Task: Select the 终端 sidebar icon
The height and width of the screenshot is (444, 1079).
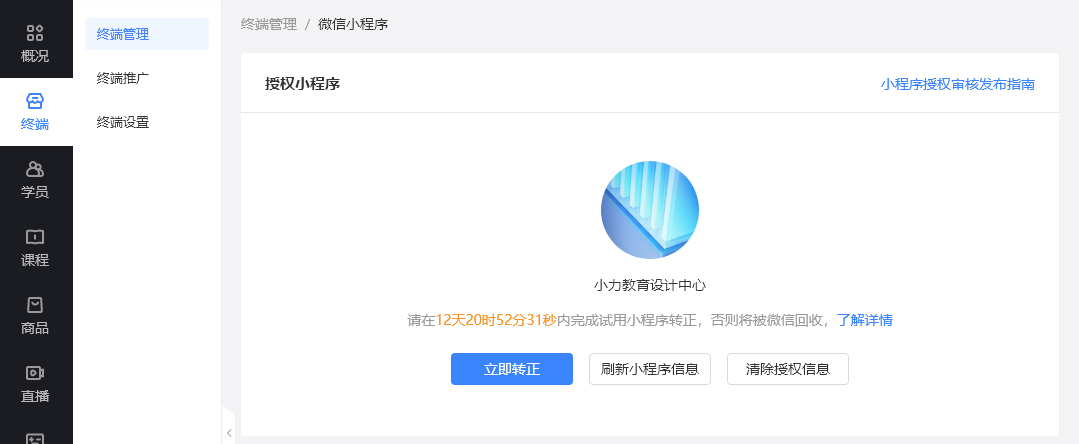Action: click(x=35, y=112)
